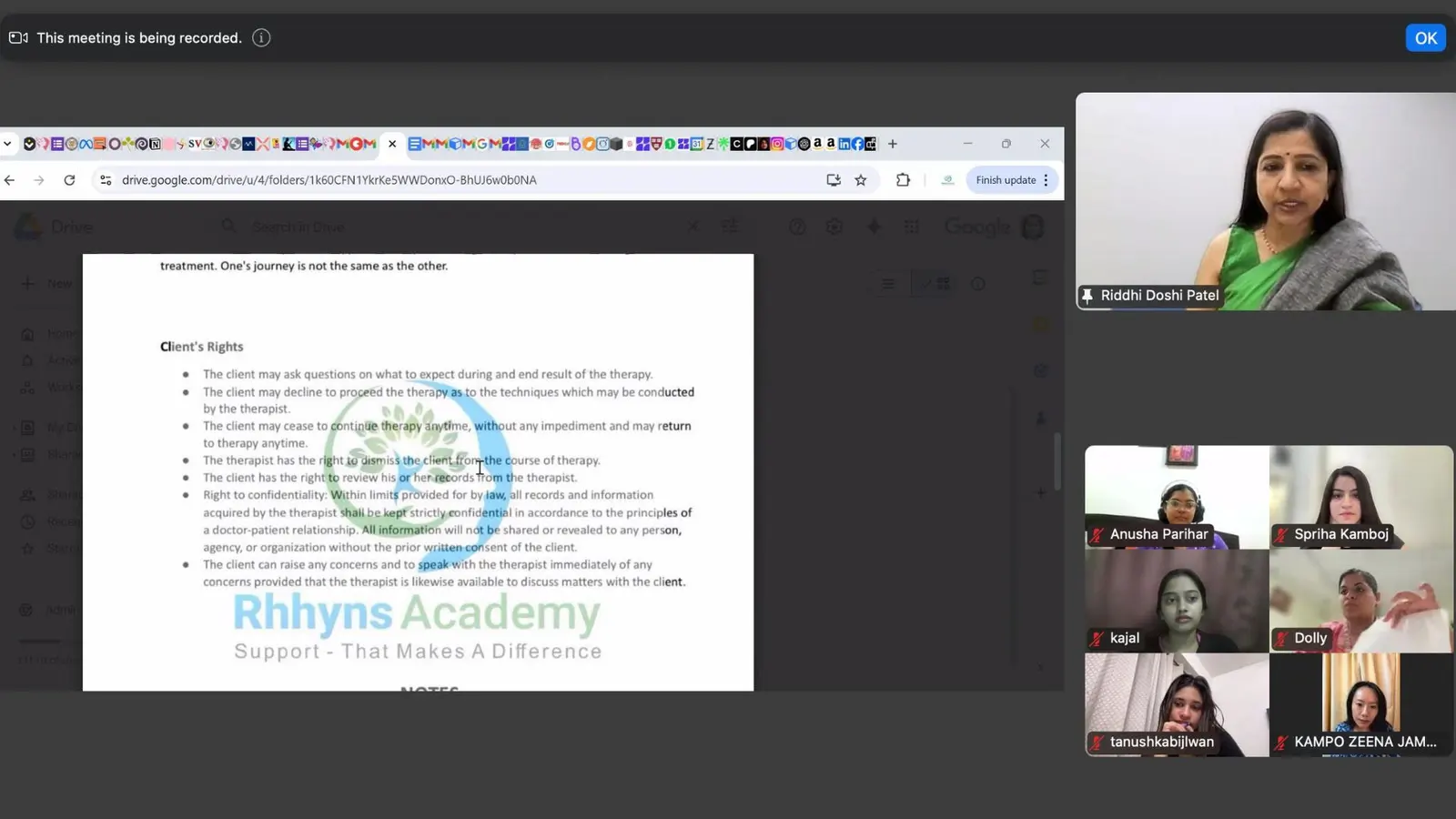Go back in Chrome
The width and height of the screenshot is (1456, 819).
[10, 180]
